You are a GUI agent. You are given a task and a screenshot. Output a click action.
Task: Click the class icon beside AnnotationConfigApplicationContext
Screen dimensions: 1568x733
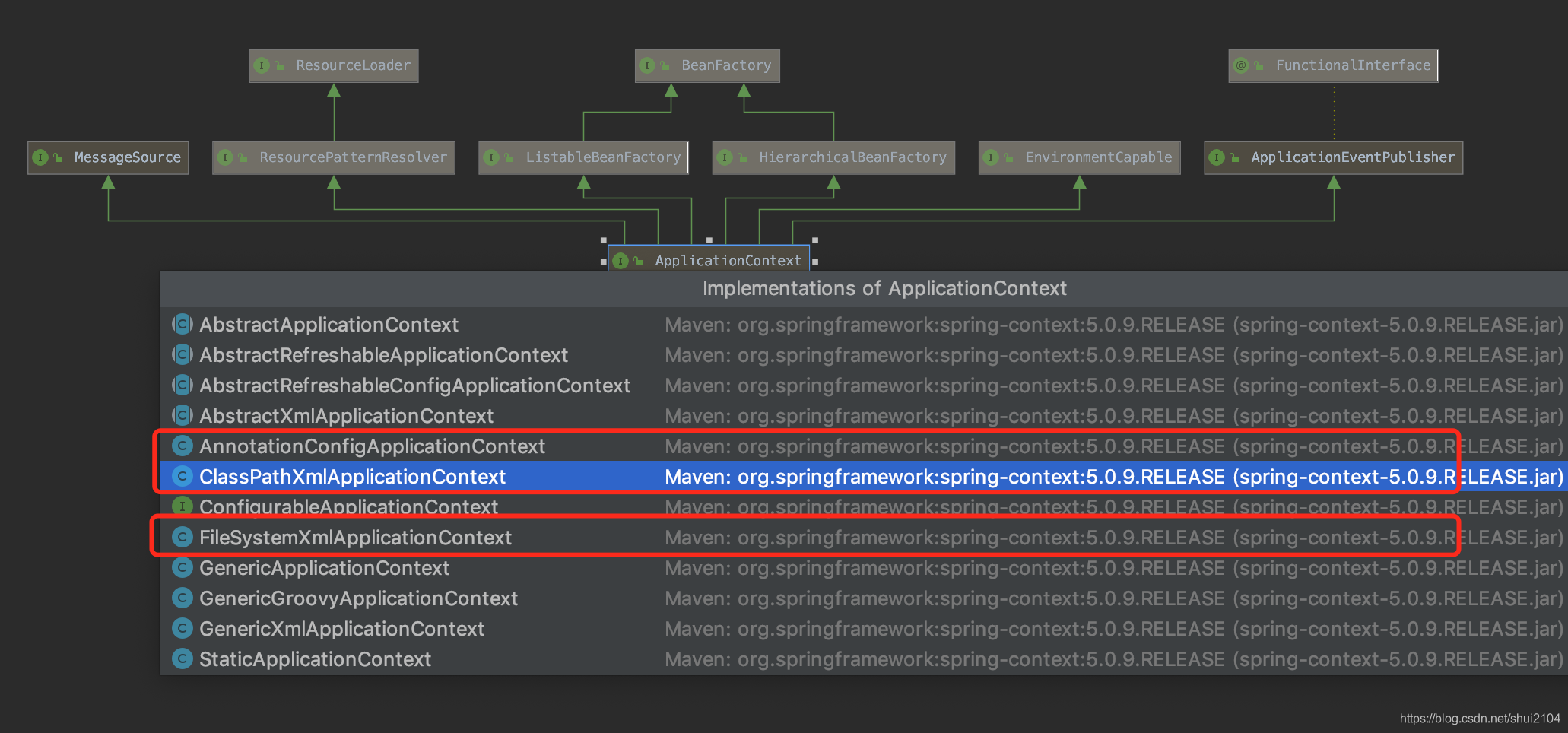click(183, 446)
